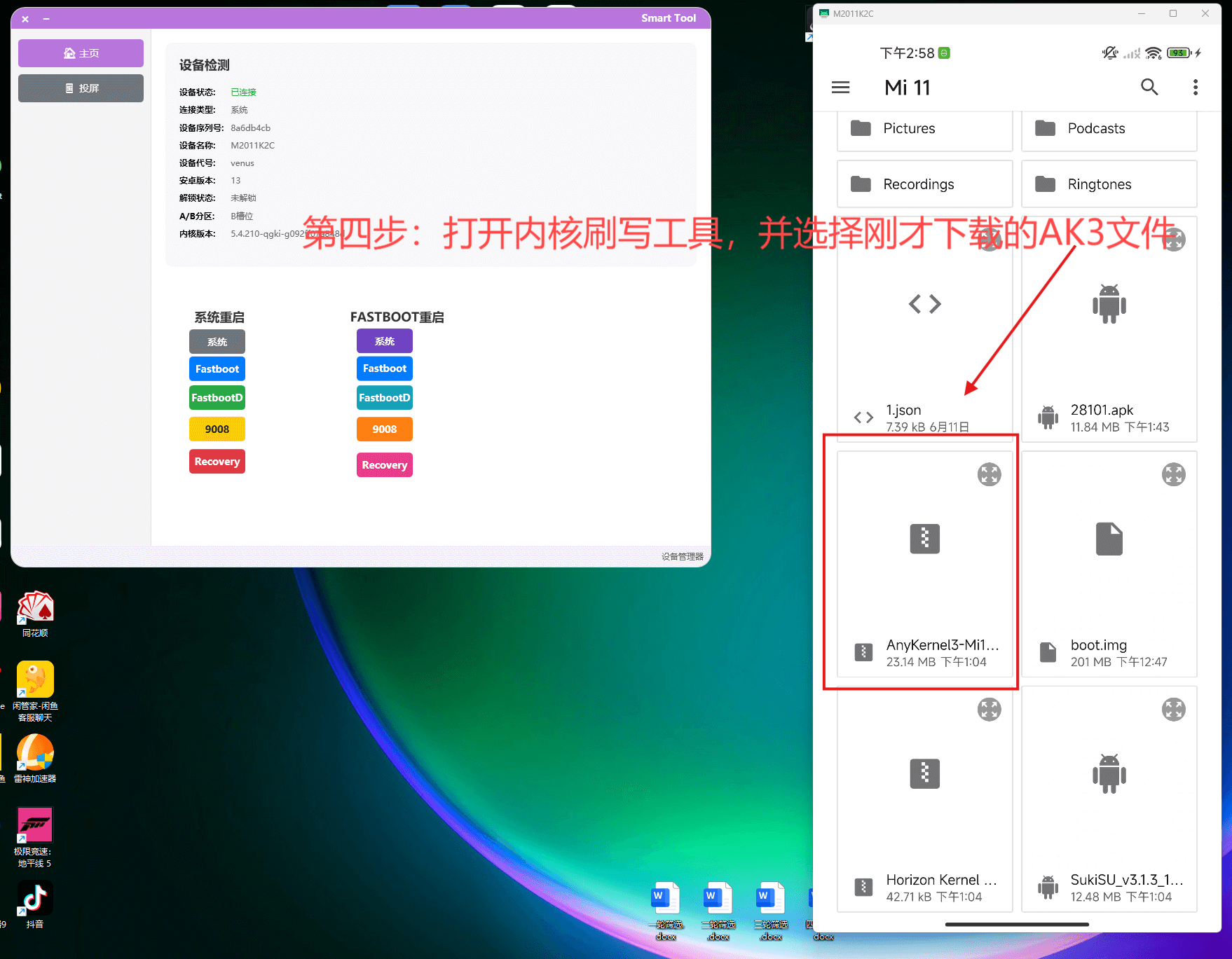
Task: Click the SukiSU_v3.1.3 Android icon
Action: pyautogui.click(x=1109, y=774)
